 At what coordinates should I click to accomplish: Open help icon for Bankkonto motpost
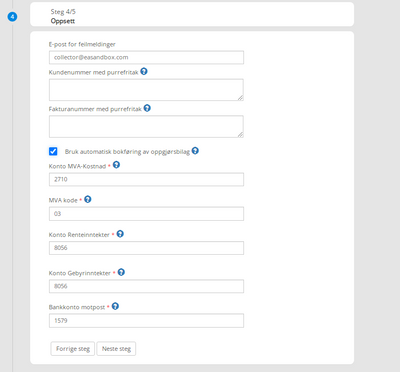point(115,306)
